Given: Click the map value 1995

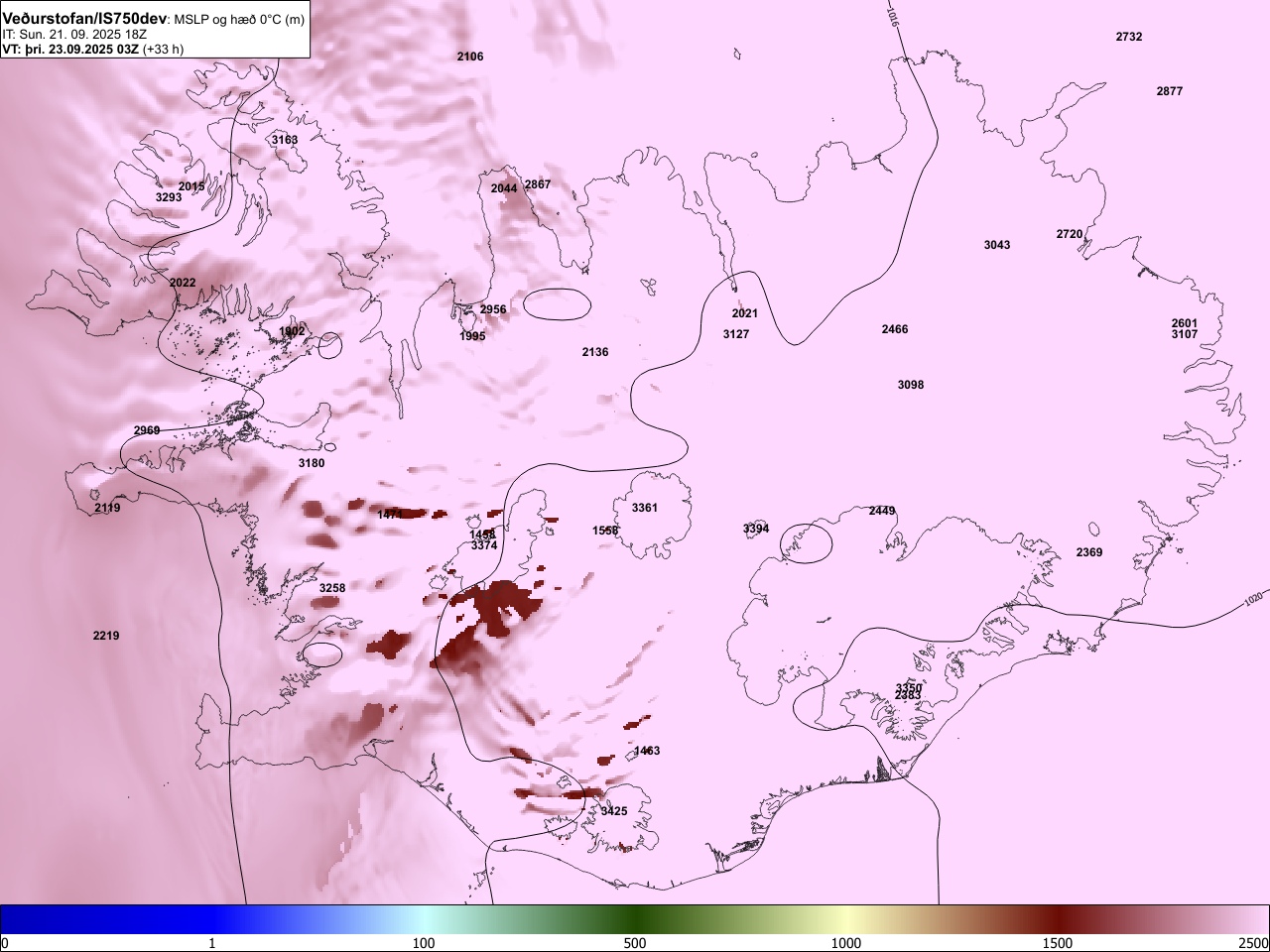Looking at the screenshot, I should 472,336.
